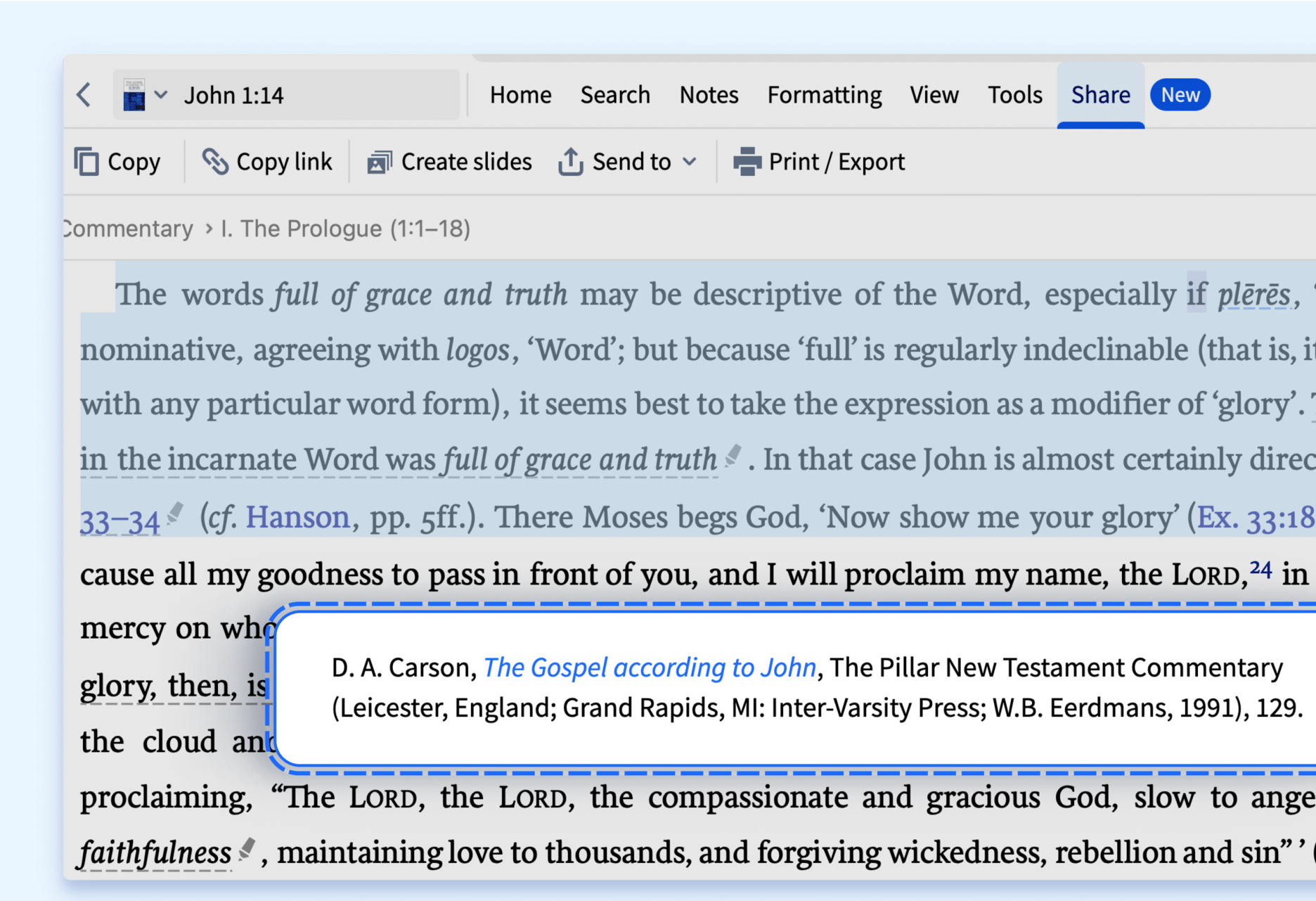Image resolution: width=1316 pixels, height=901 pixels.
Task: Click the Commentary breadcrumb
Action: coord(129,229)
